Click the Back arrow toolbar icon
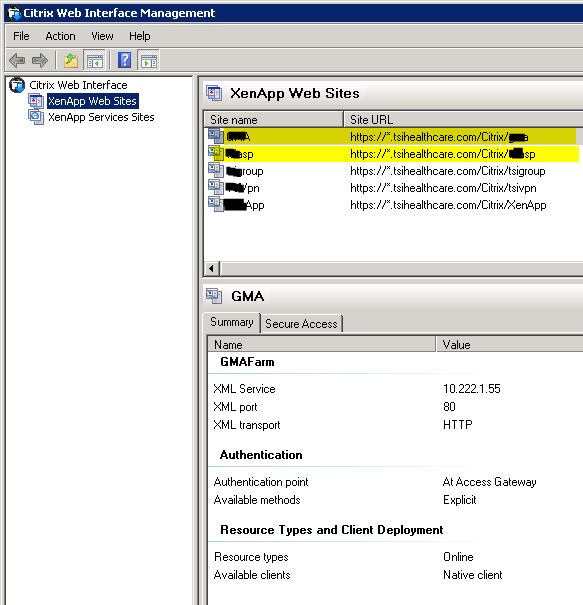The width and height of the screenshot is (583, 605). 17,60
